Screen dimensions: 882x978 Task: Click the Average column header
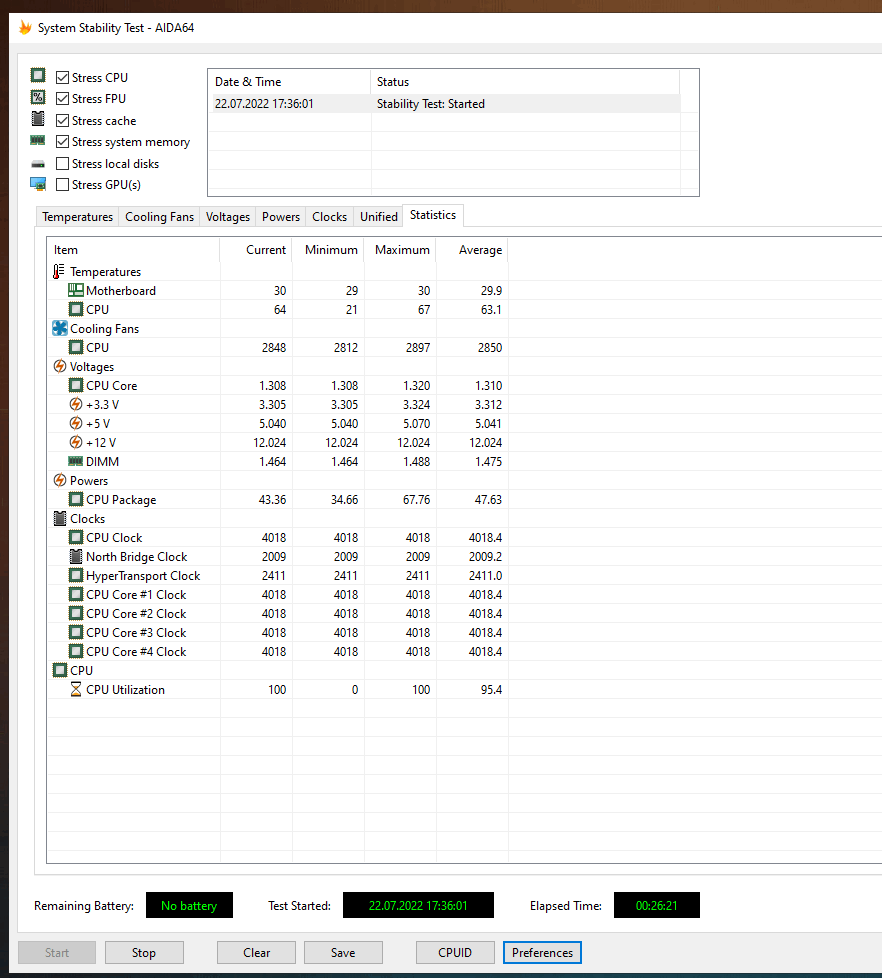[472, 249]
